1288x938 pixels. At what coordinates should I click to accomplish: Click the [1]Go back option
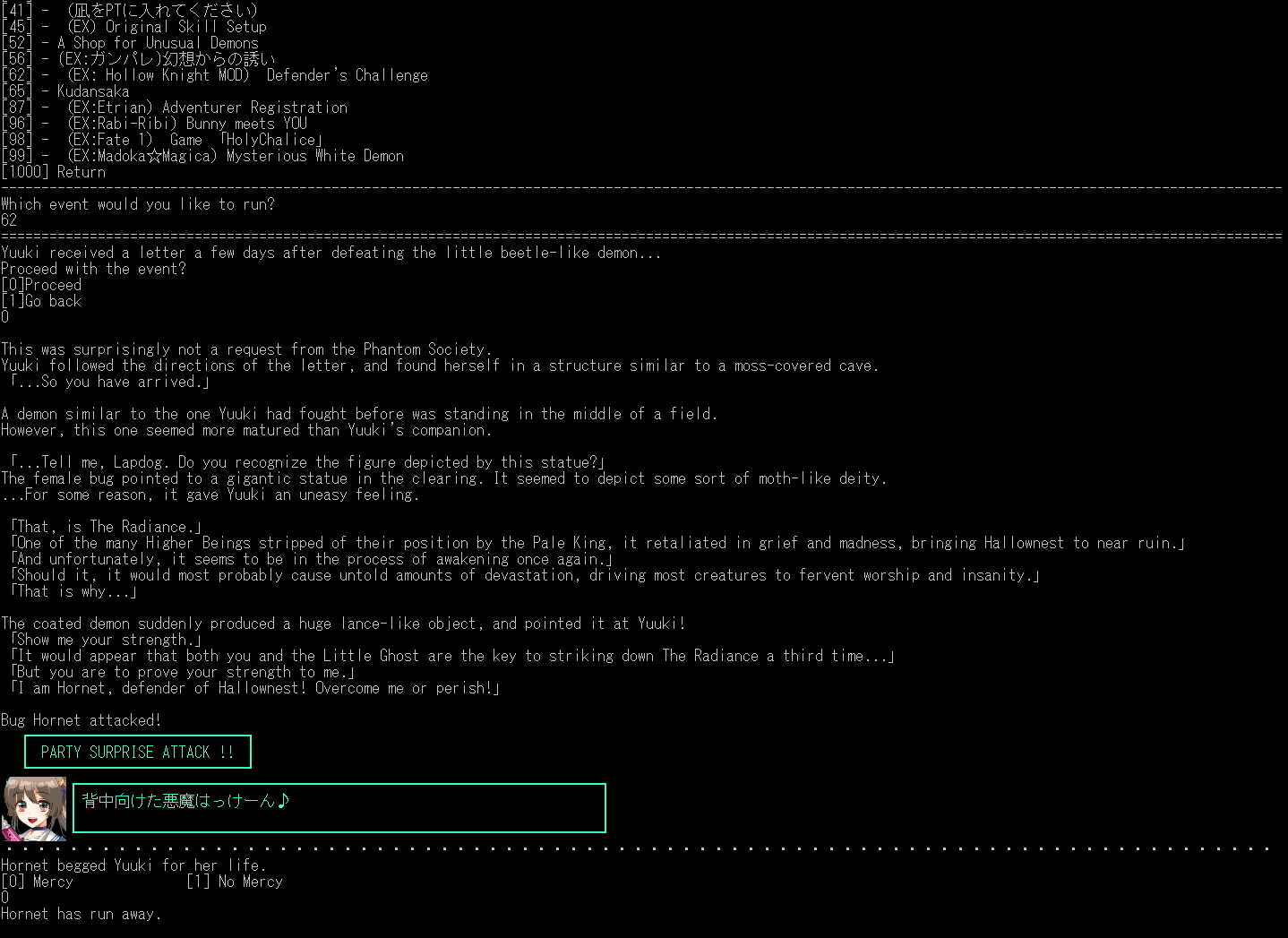tap(41, 301)
